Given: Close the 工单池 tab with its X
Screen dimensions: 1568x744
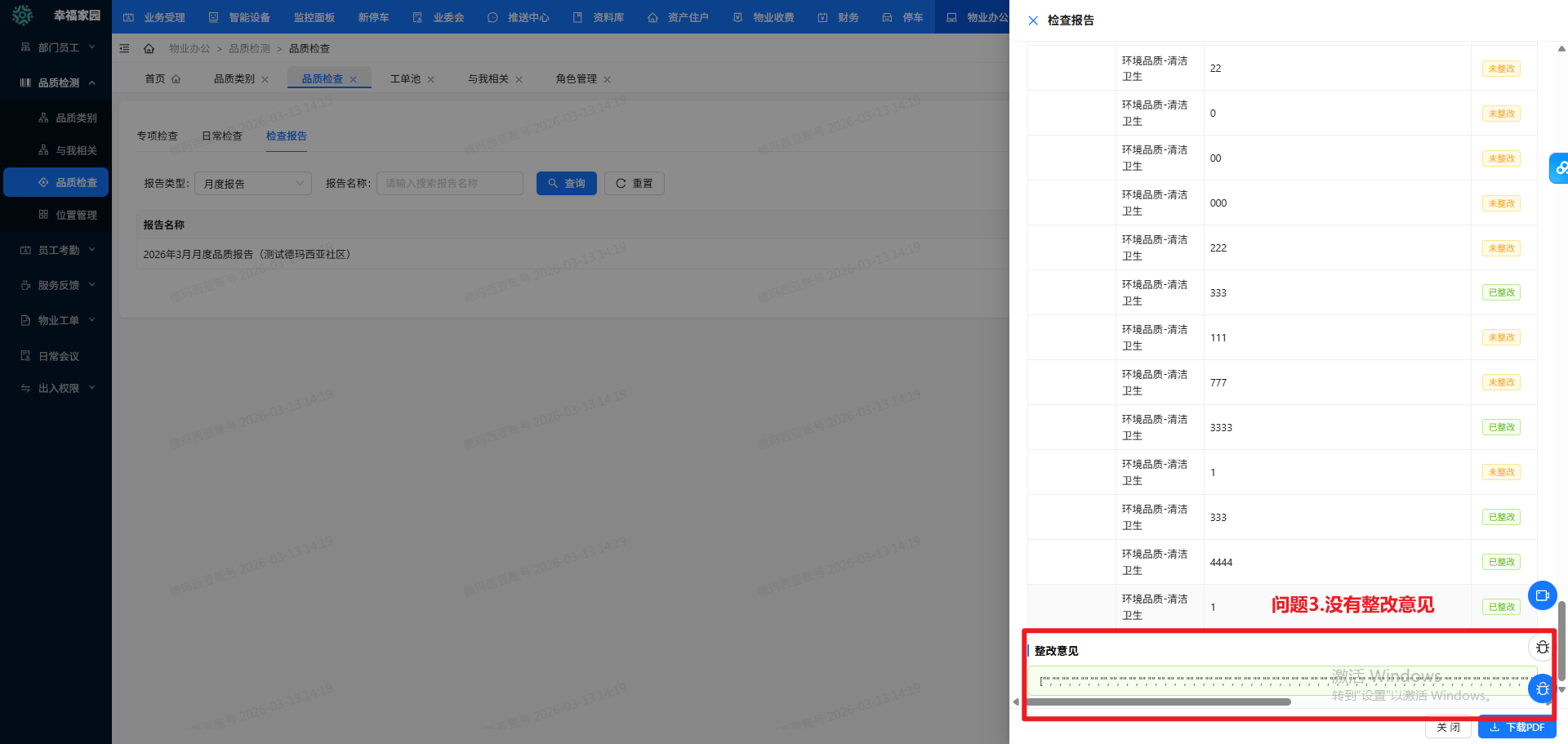Looking at the screenshot, I should [431, 80].
